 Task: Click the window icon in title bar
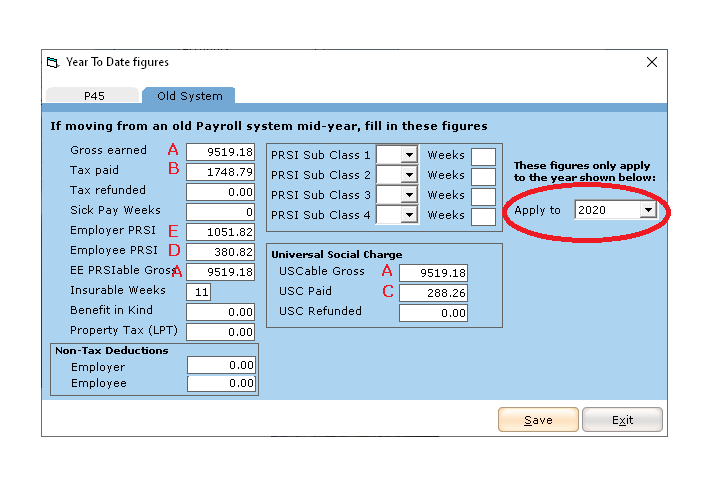[x=53, y=62]
